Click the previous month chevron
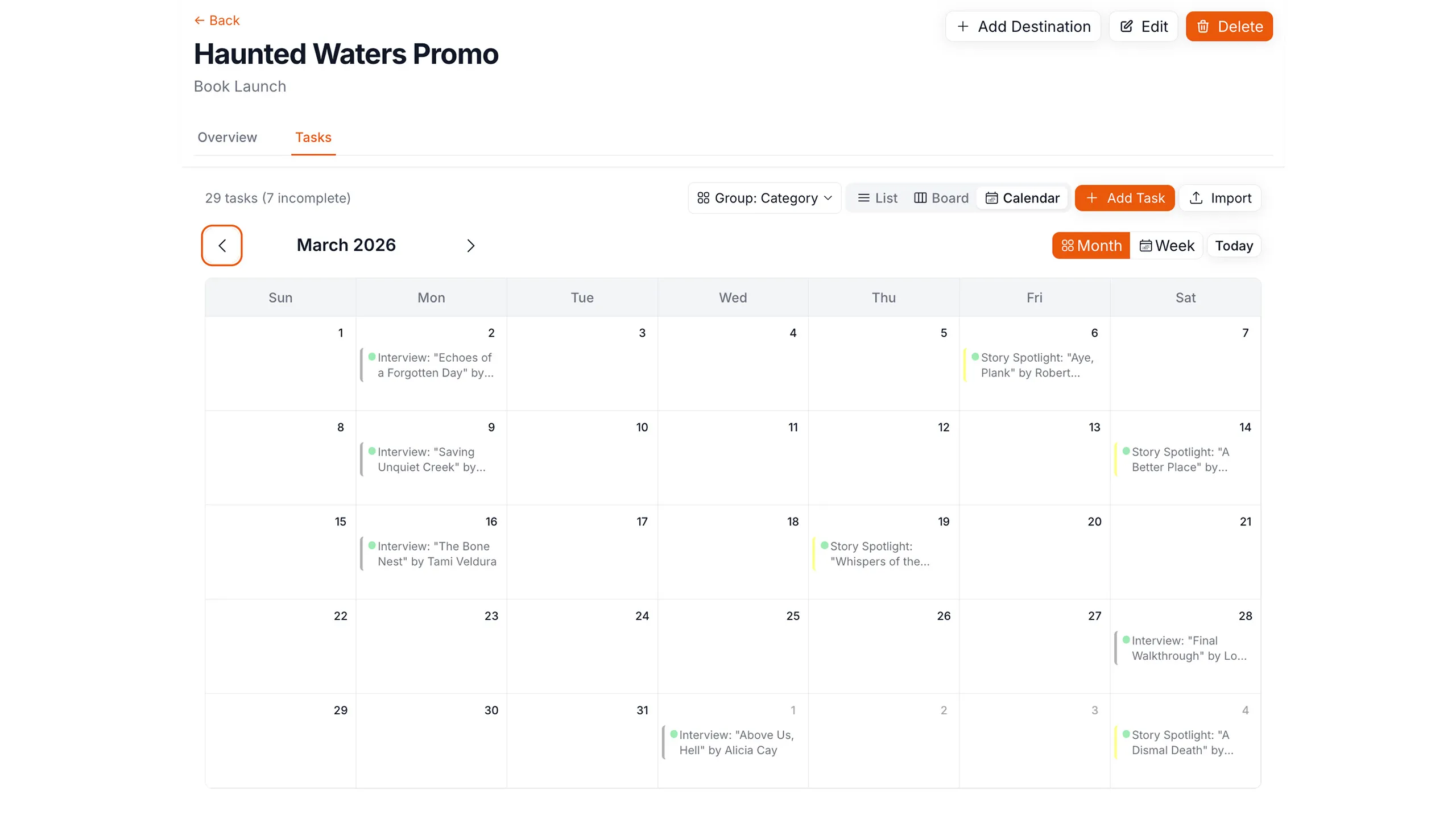The image size is (1456, 819). 222,245
